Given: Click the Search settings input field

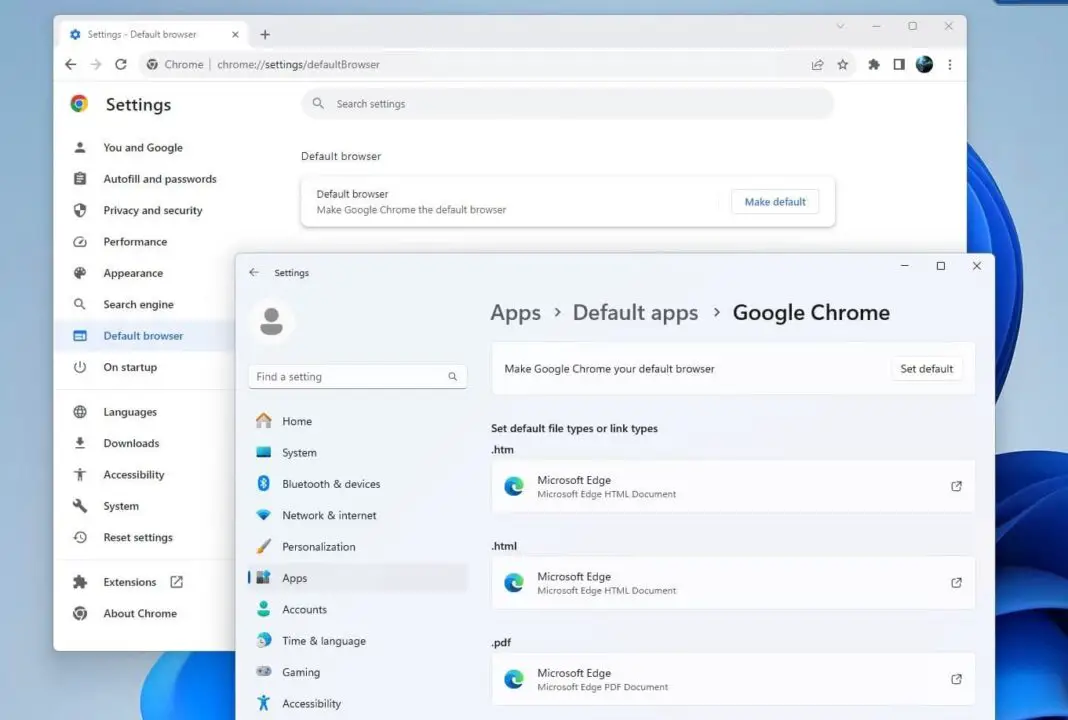Looking at the screenshot, I should pyautogui.click(x=567, y=103).
